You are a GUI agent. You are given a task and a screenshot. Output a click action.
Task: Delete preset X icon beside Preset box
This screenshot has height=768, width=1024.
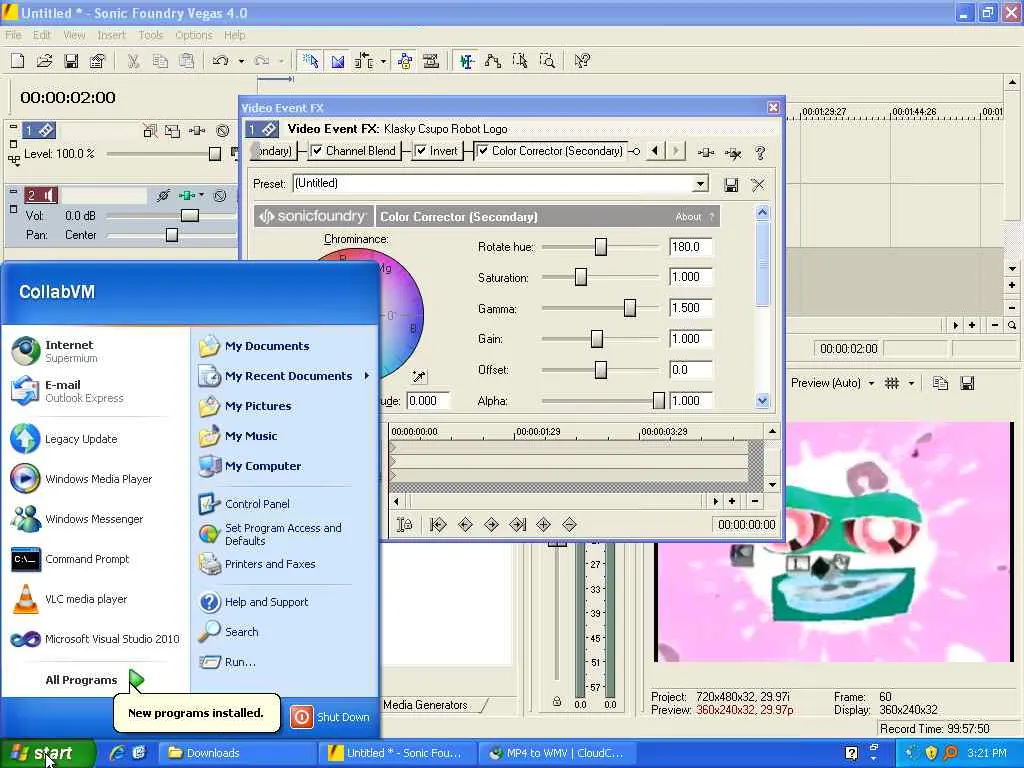point(758,185)
